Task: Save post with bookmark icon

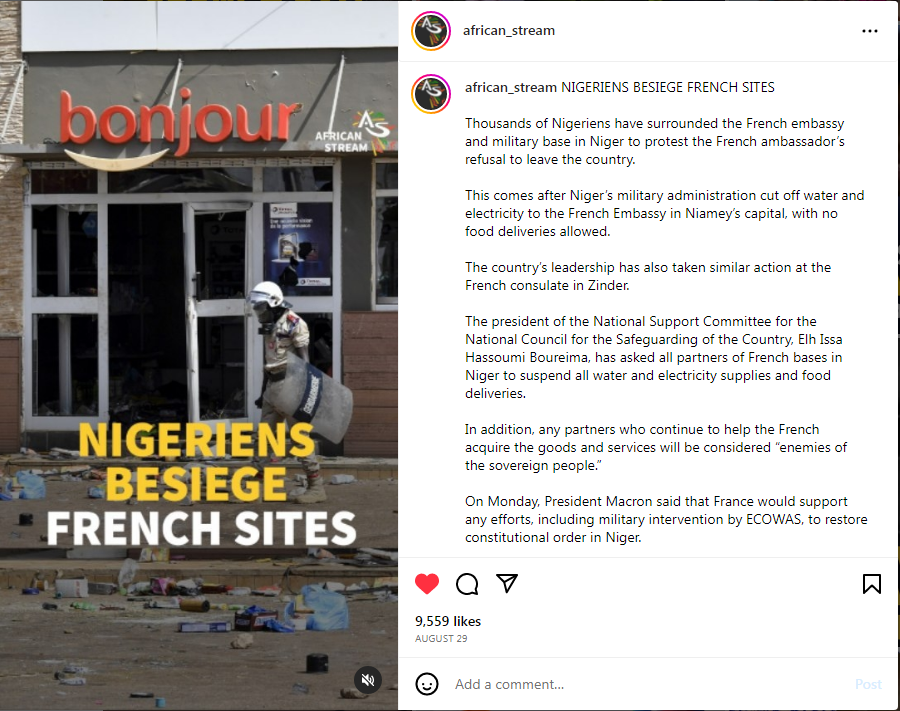Action: 871,584
